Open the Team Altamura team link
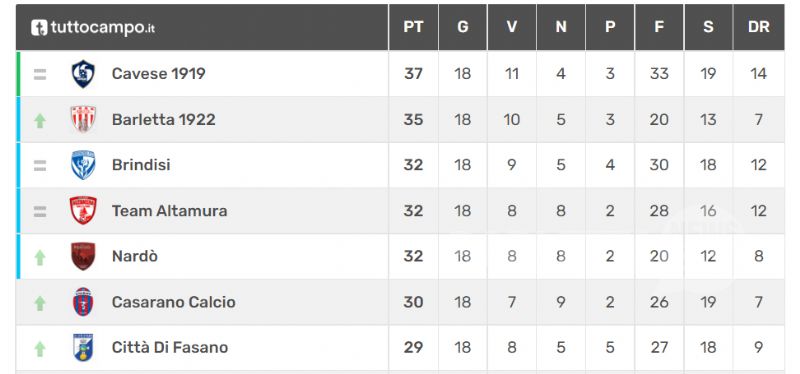The width and height of the screenshot is (800, 374). point(169,211)
